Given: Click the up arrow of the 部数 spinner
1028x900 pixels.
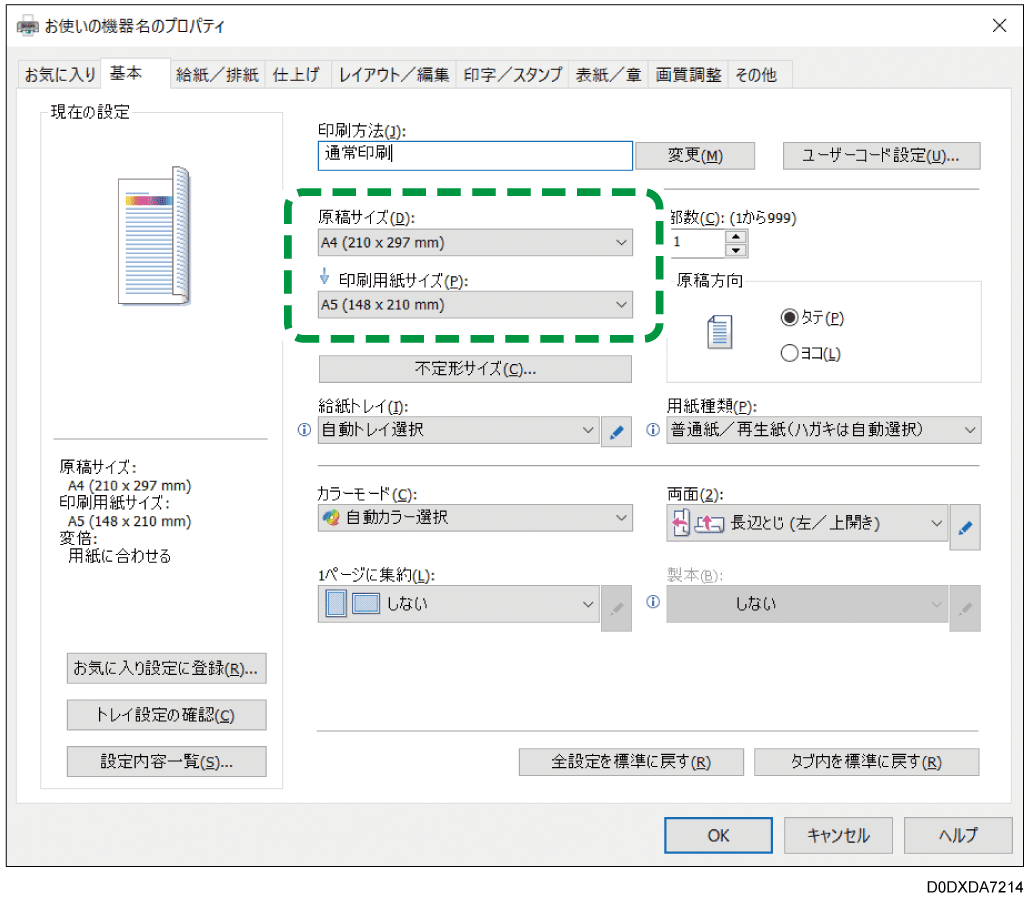Looking at the screenshot, I should coord(736,237).
